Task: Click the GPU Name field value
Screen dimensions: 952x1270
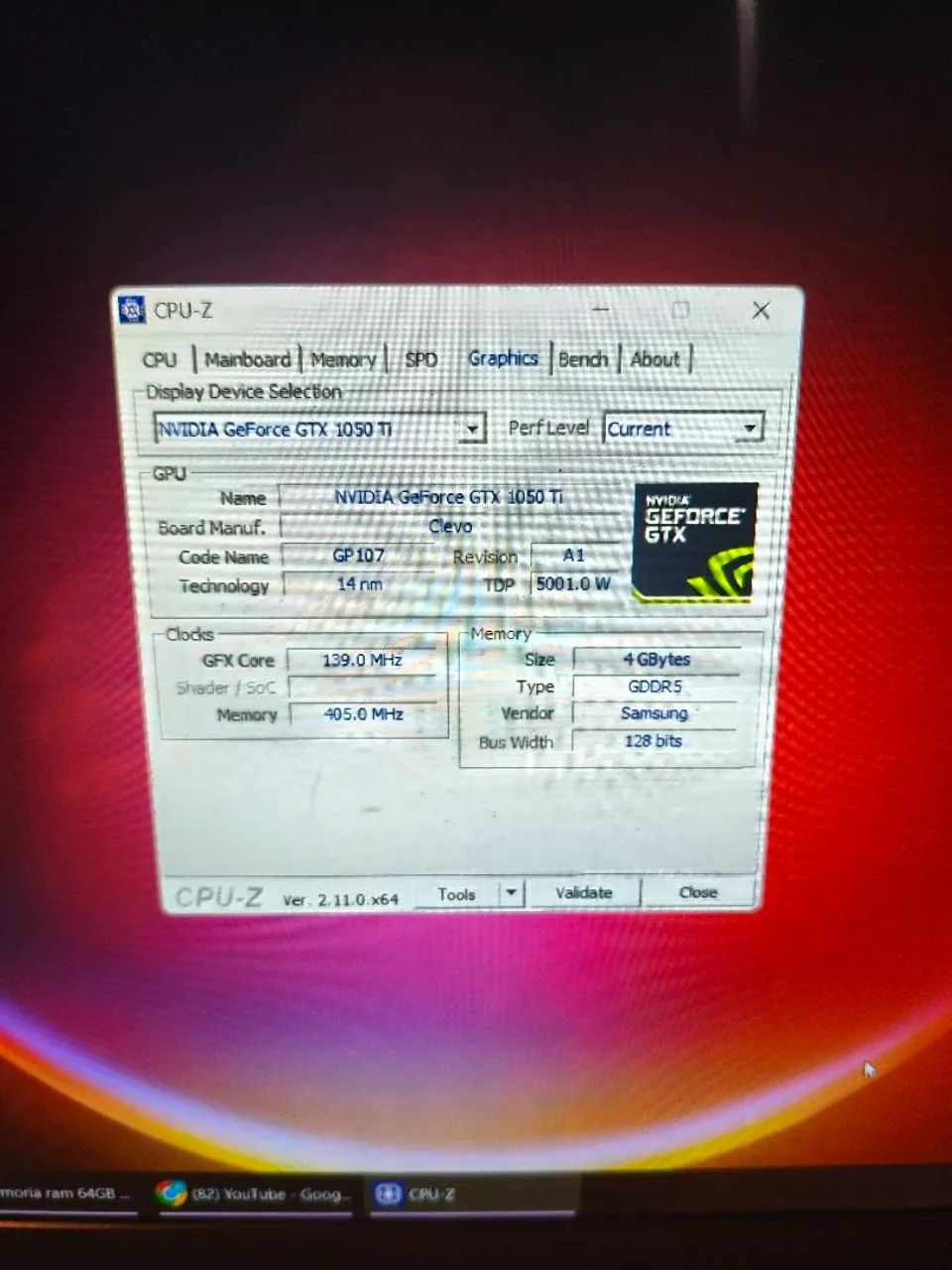Action: point(448,497)
